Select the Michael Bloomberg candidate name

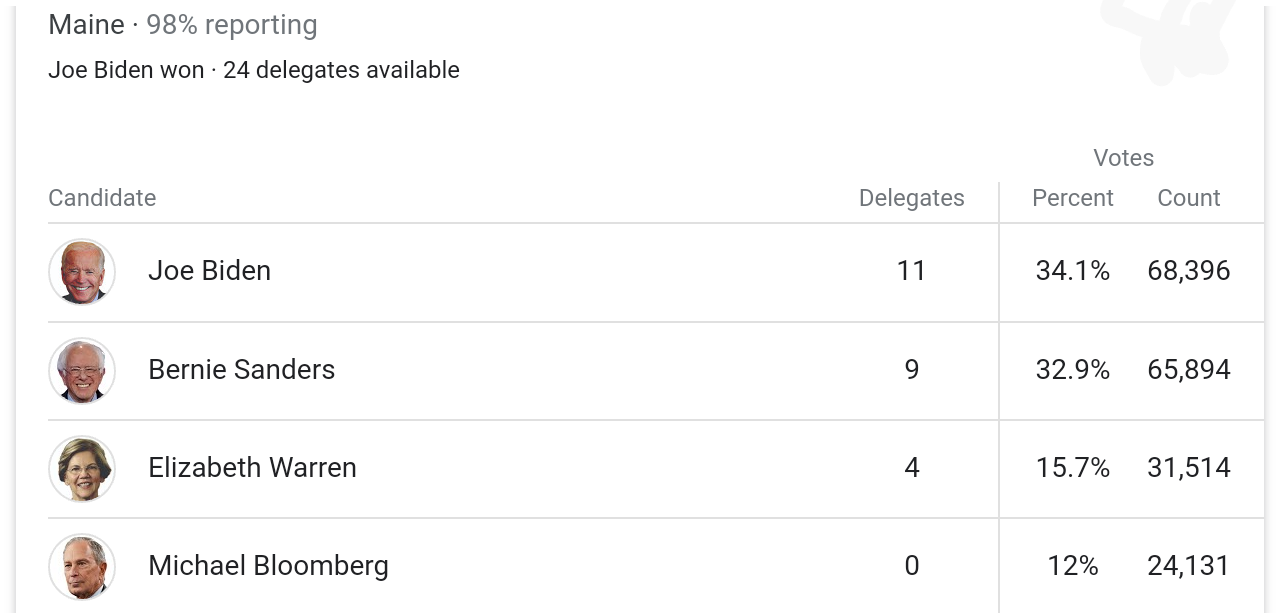[268, 566]
